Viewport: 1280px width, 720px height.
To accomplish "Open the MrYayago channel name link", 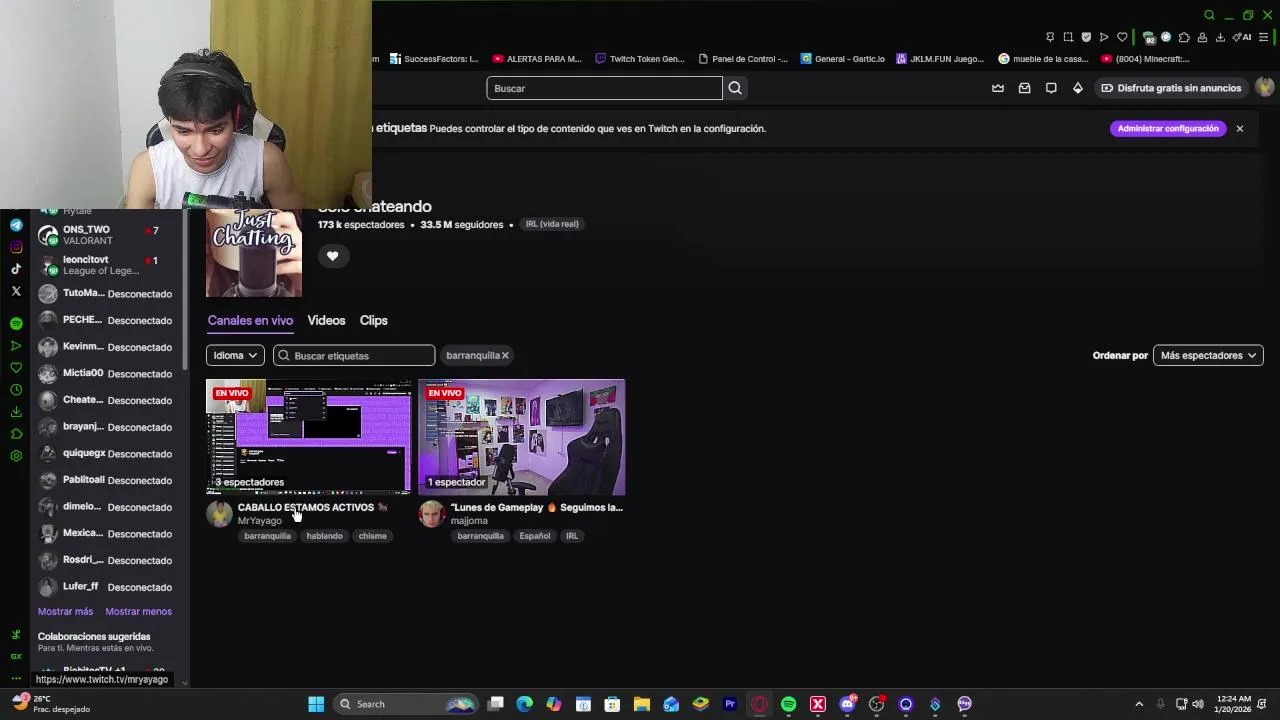I will 259,521.
